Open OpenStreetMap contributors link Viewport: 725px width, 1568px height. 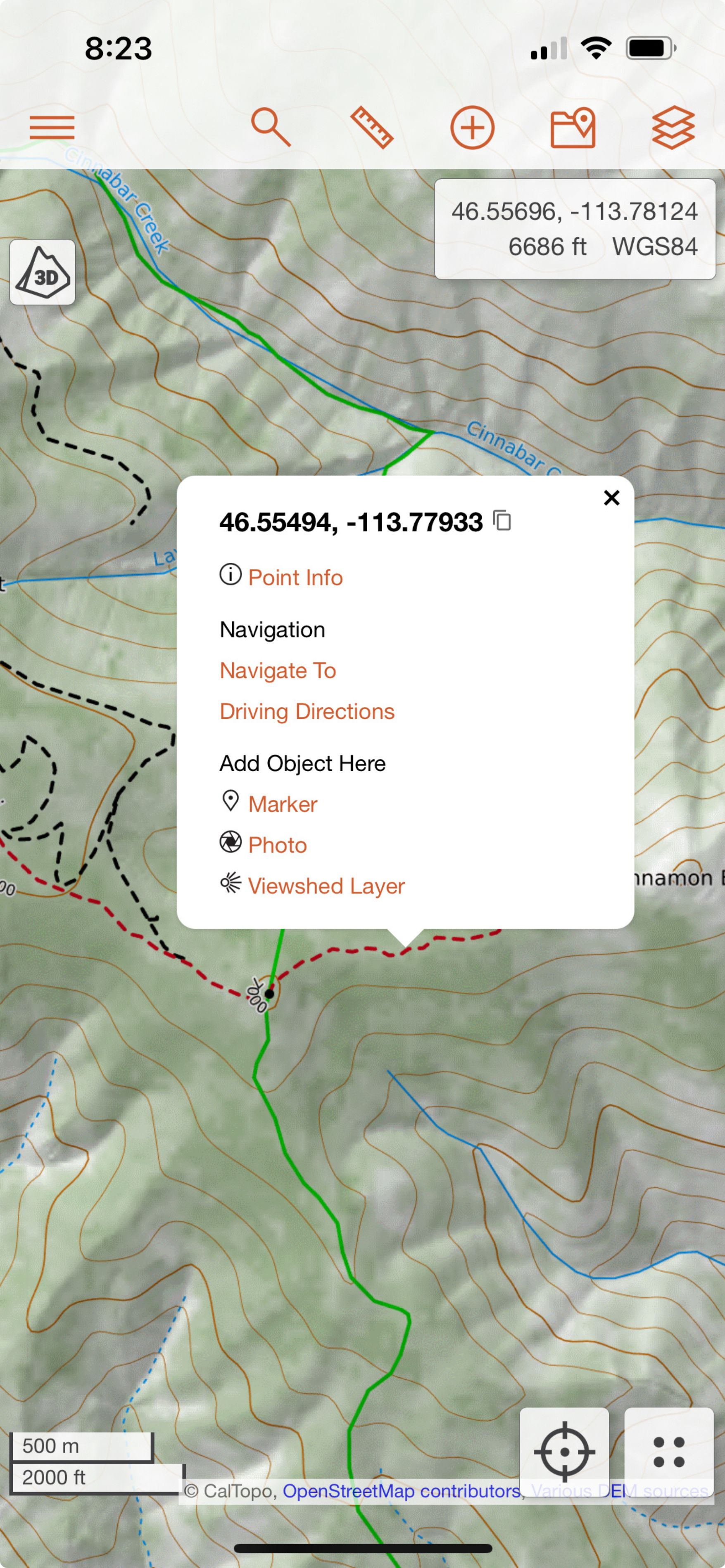[401, 1491]
